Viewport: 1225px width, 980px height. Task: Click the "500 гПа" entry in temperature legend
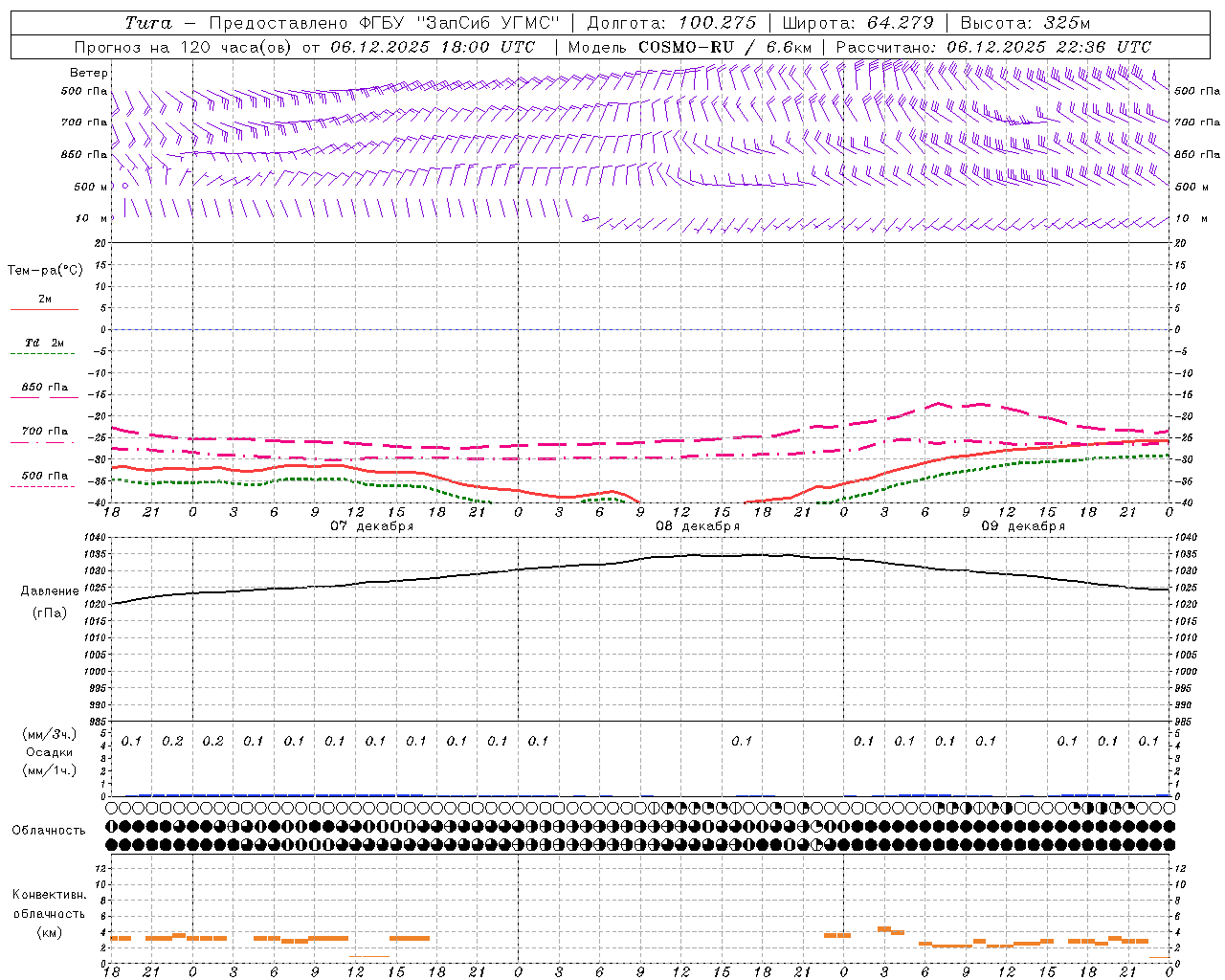point(45,476)
